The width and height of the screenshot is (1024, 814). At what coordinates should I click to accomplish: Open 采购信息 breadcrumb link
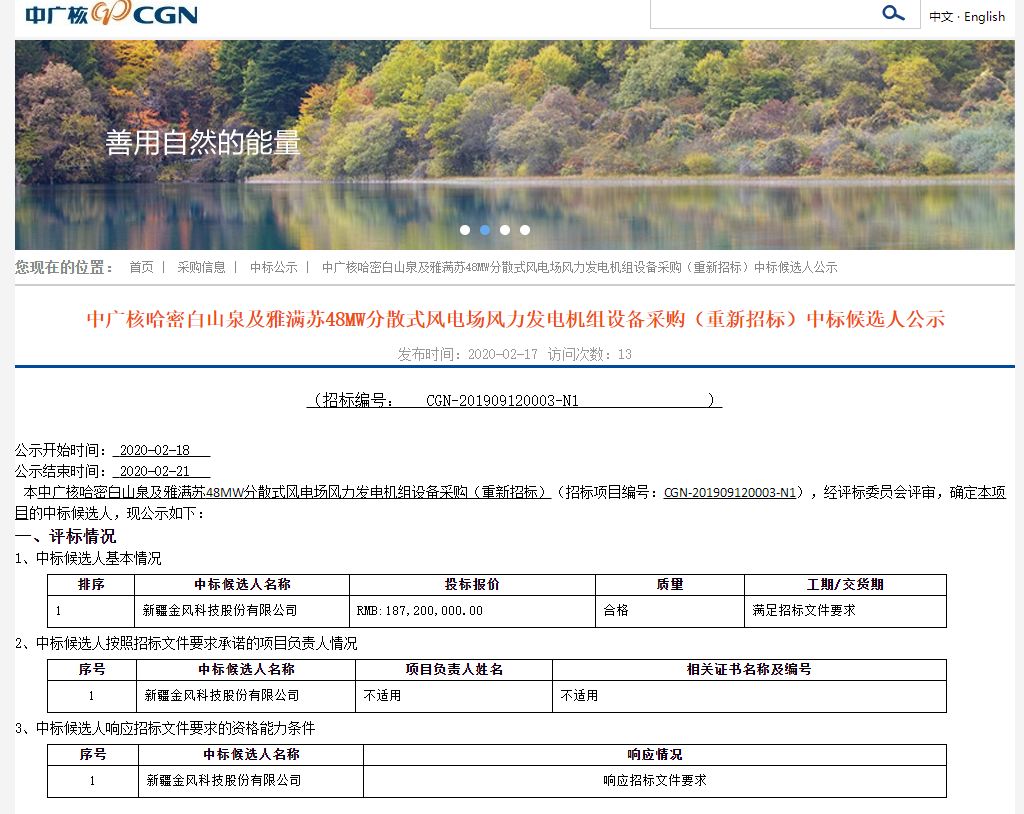tap(201, 267)
